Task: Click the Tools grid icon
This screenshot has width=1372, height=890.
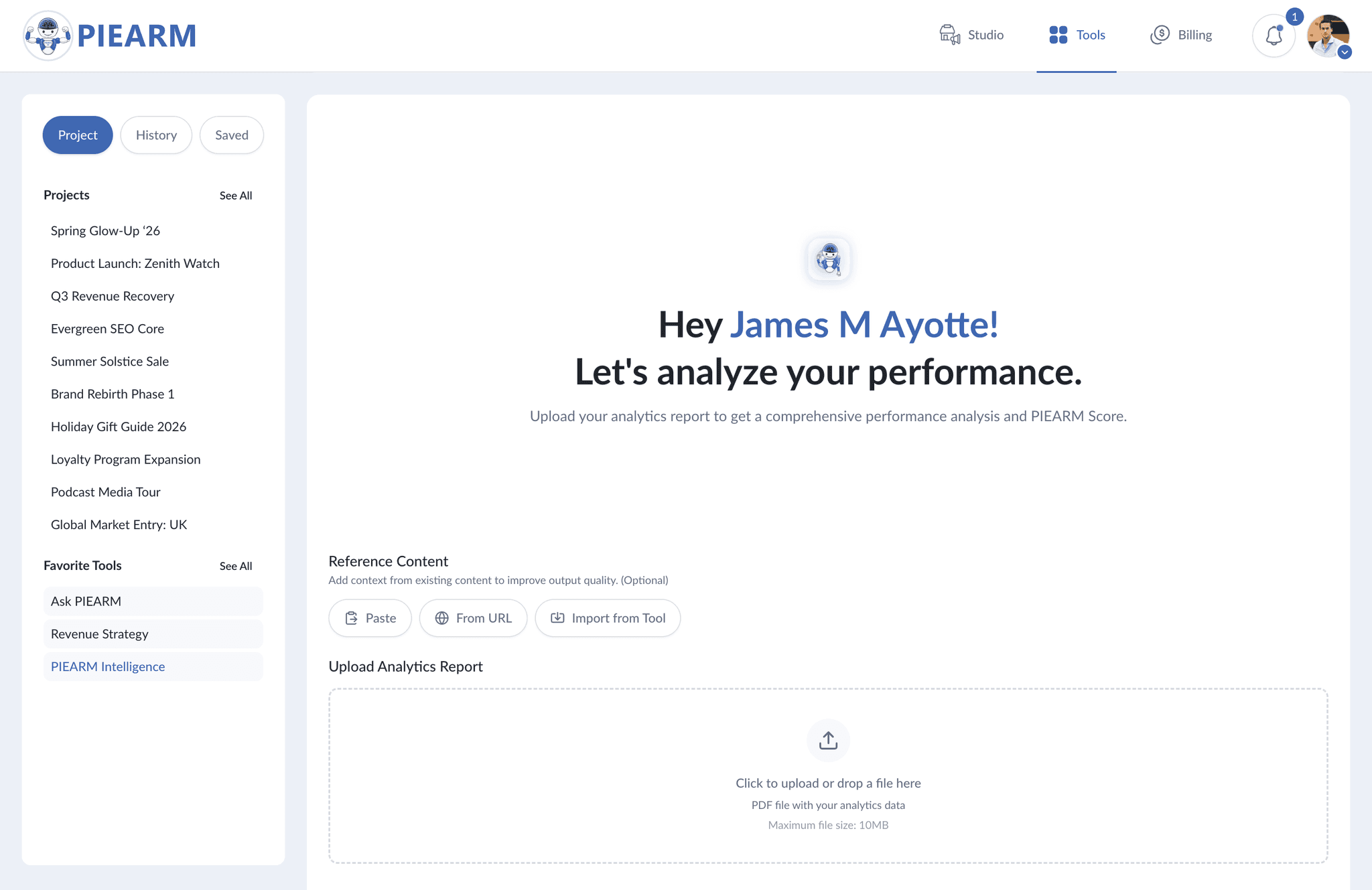Action: [1058, 35]
